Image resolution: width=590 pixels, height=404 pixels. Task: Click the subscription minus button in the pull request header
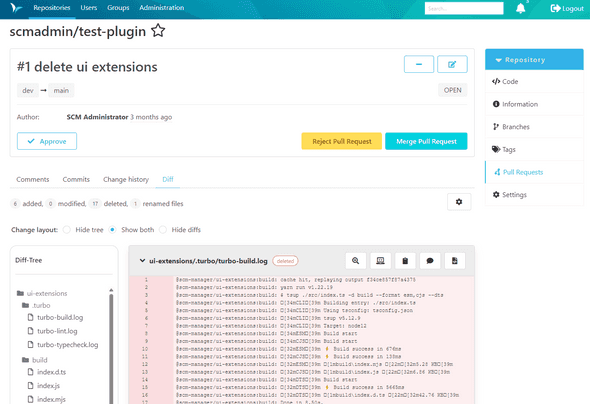tap(419, 64)
